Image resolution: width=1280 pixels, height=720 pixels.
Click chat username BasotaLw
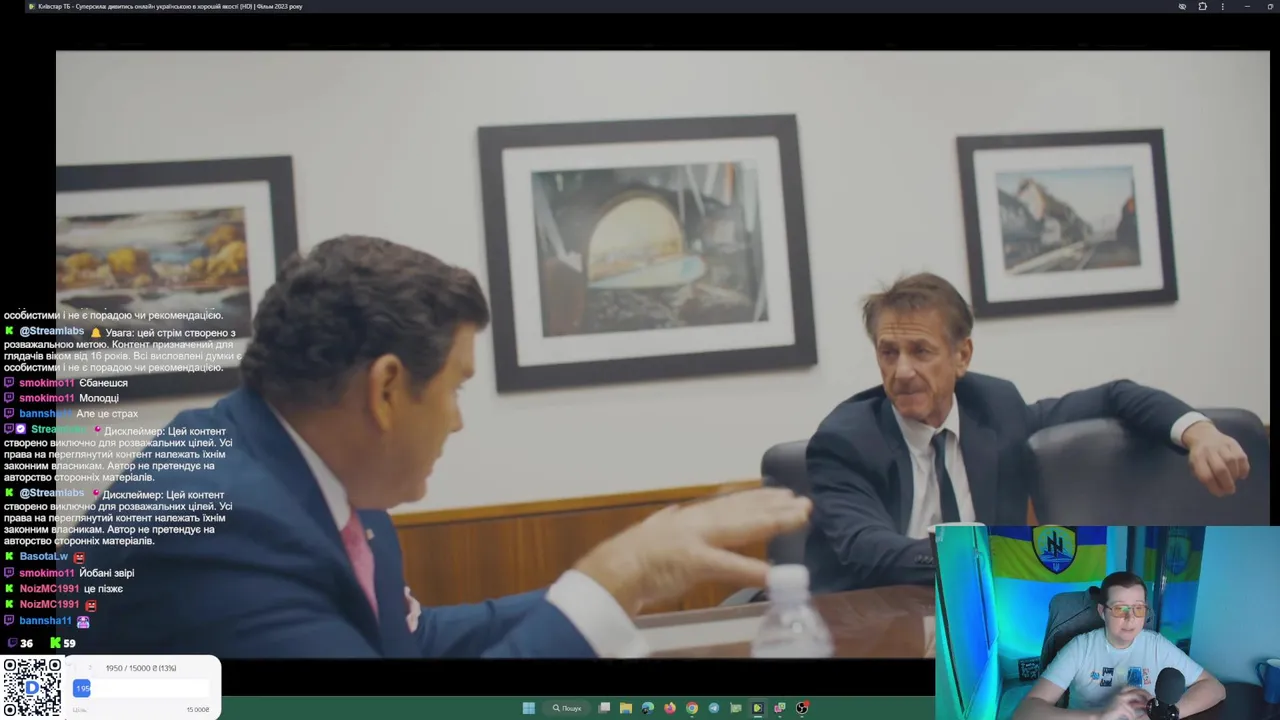pos(43,557)
